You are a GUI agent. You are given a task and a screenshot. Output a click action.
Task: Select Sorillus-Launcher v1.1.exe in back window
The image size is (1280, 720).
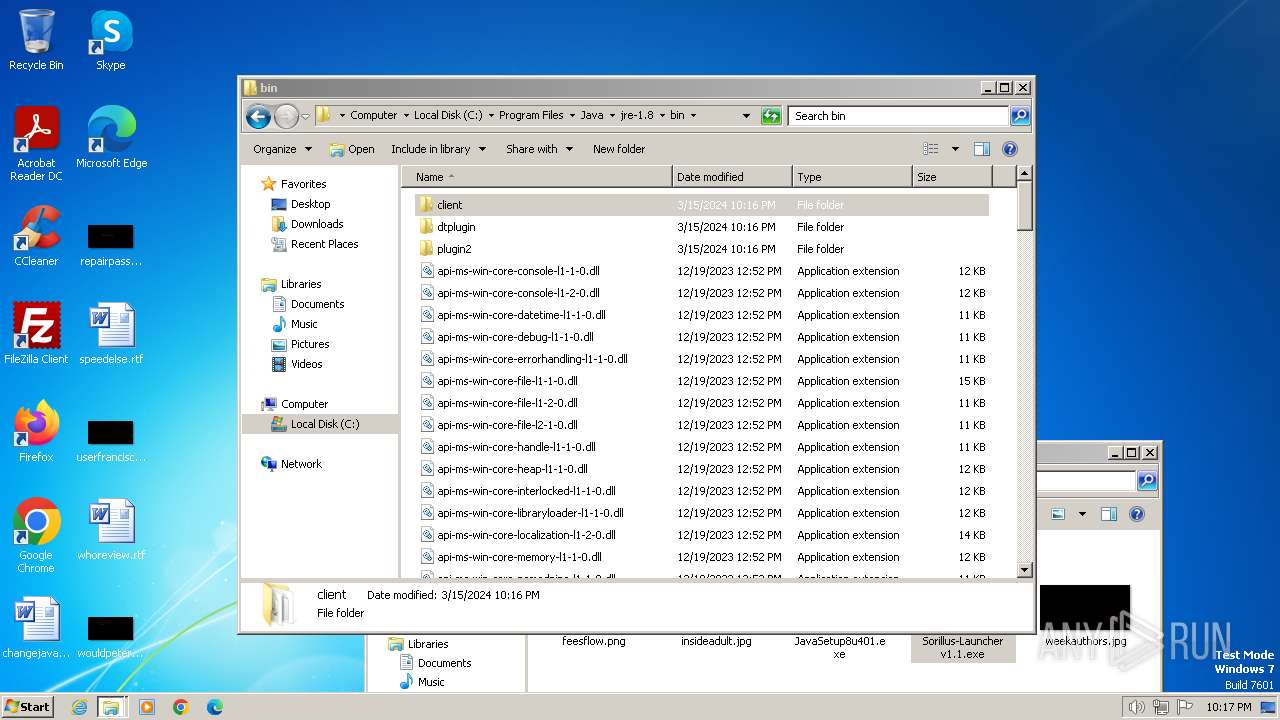point(961,647)
